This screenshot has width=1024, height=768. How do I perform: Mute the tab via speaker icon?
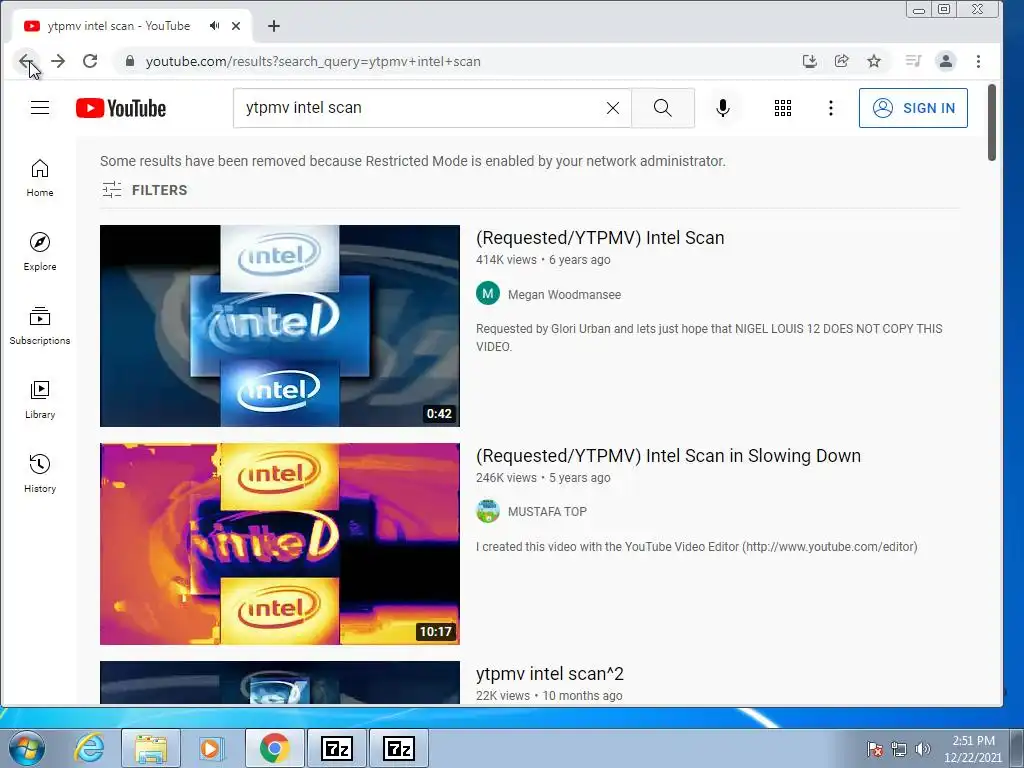214,26
